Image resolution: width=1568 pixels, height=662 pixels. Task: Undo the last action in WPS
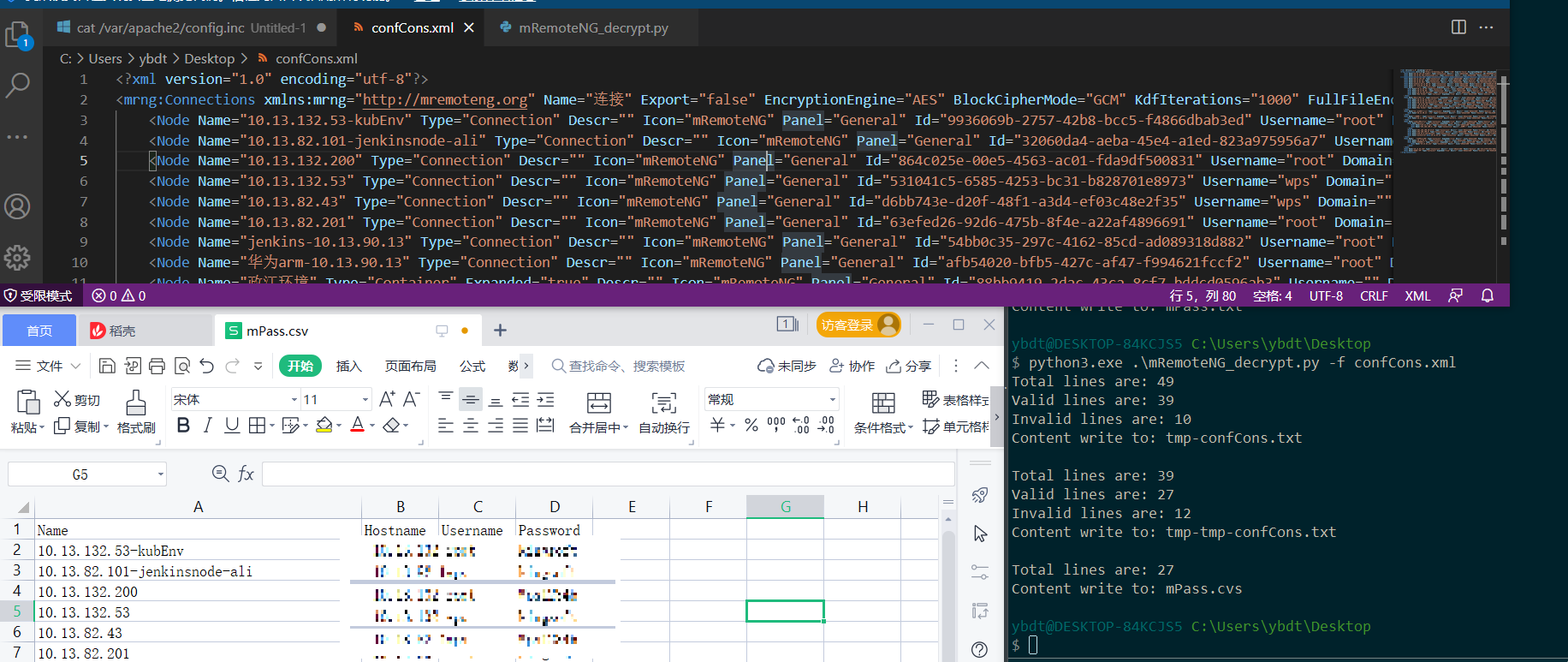[207, 366]
